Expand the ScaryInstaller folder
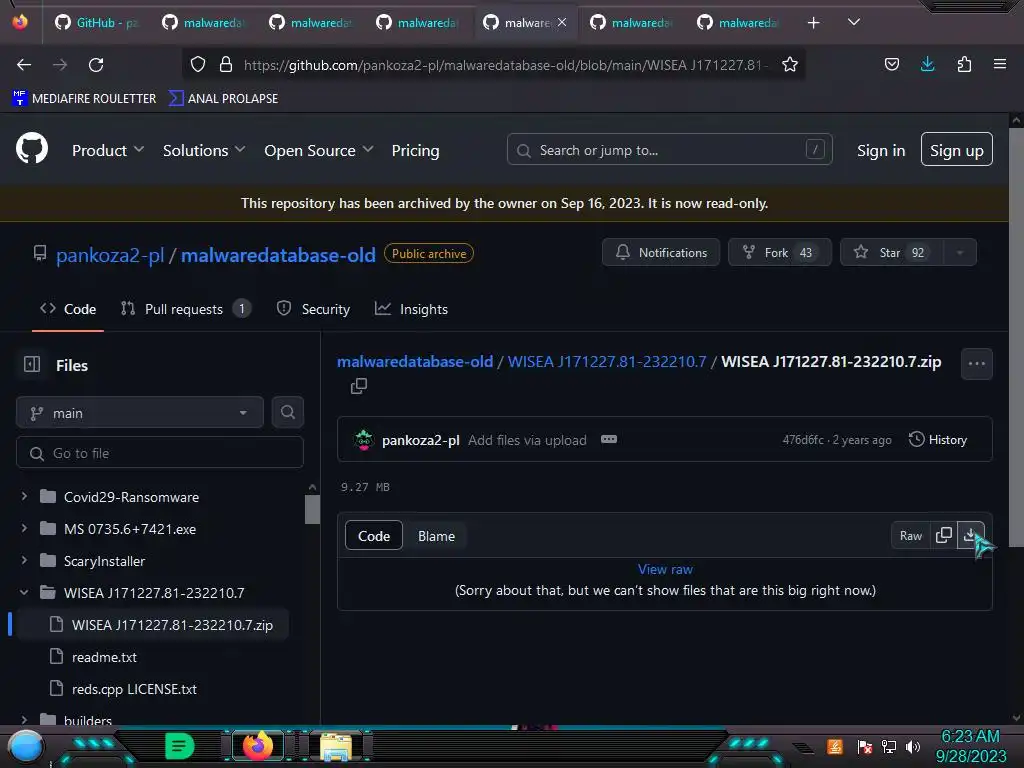 [24, 560]
